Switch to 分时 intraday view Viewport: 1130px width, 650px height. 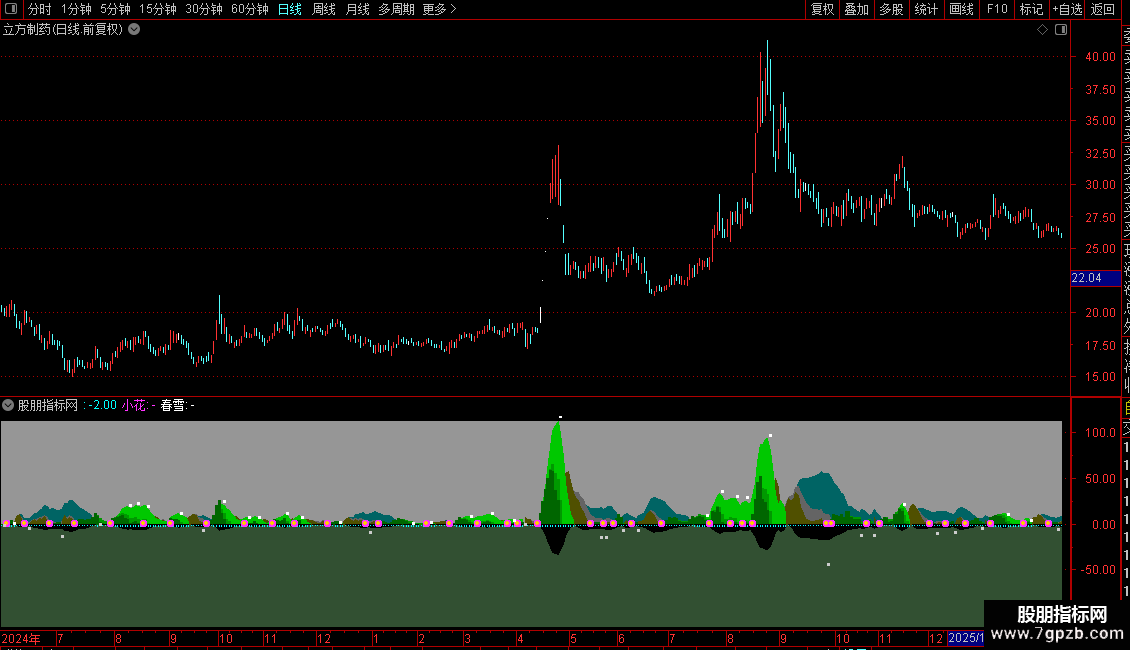click(x=39, y=9)
